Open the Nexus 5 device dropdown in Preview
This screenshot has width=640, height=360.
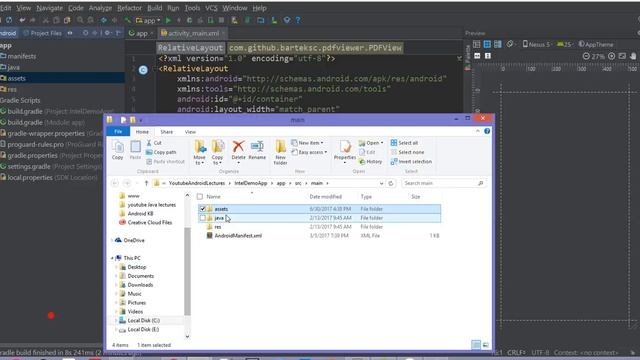coord(537,44)
